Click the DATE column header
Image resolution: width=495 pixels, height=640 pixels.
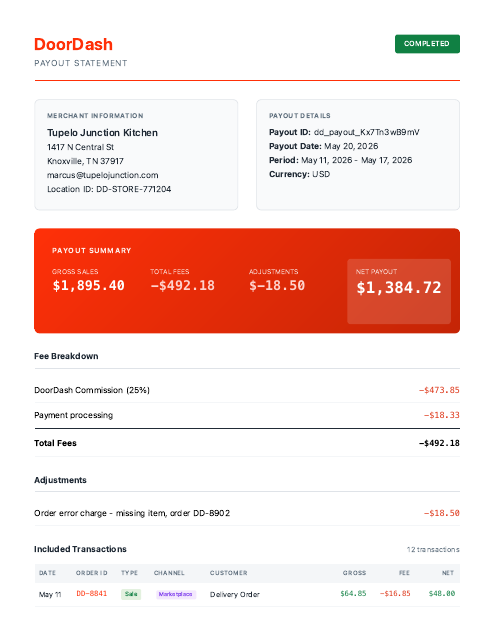tap(47, 573)
